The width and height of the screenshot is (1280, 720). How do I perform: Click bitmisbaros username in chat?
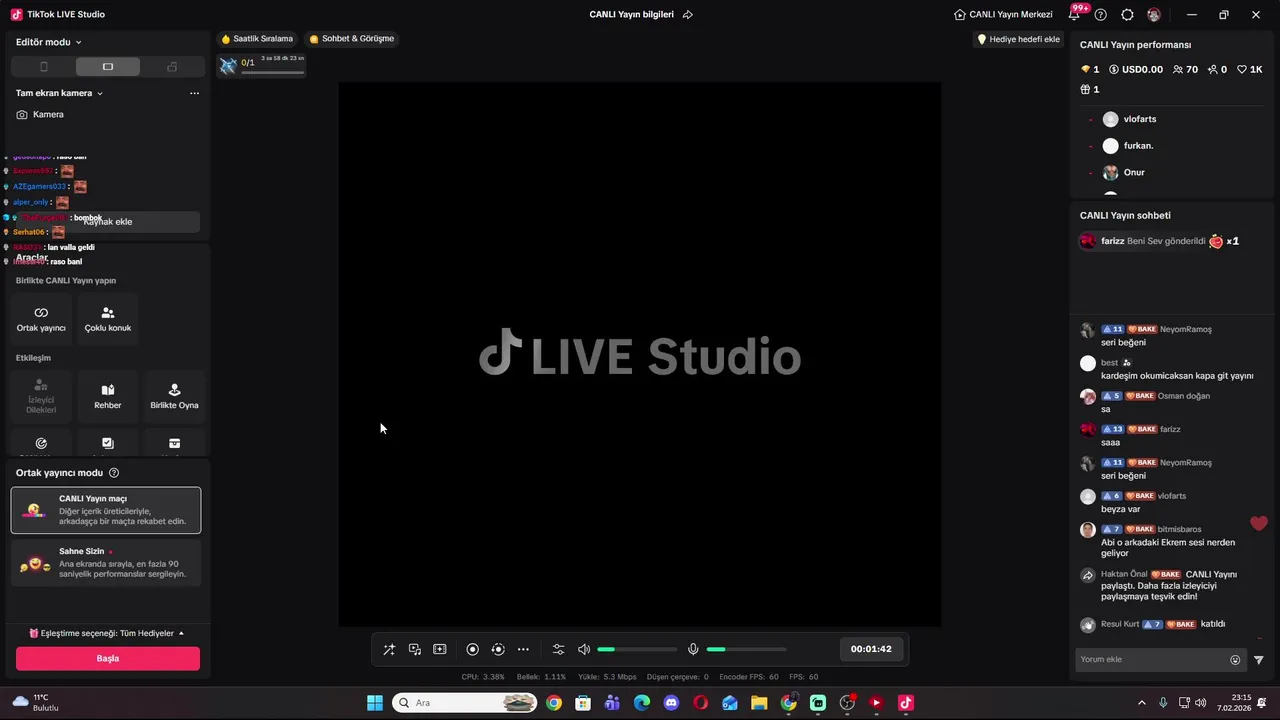point(1180,529)
